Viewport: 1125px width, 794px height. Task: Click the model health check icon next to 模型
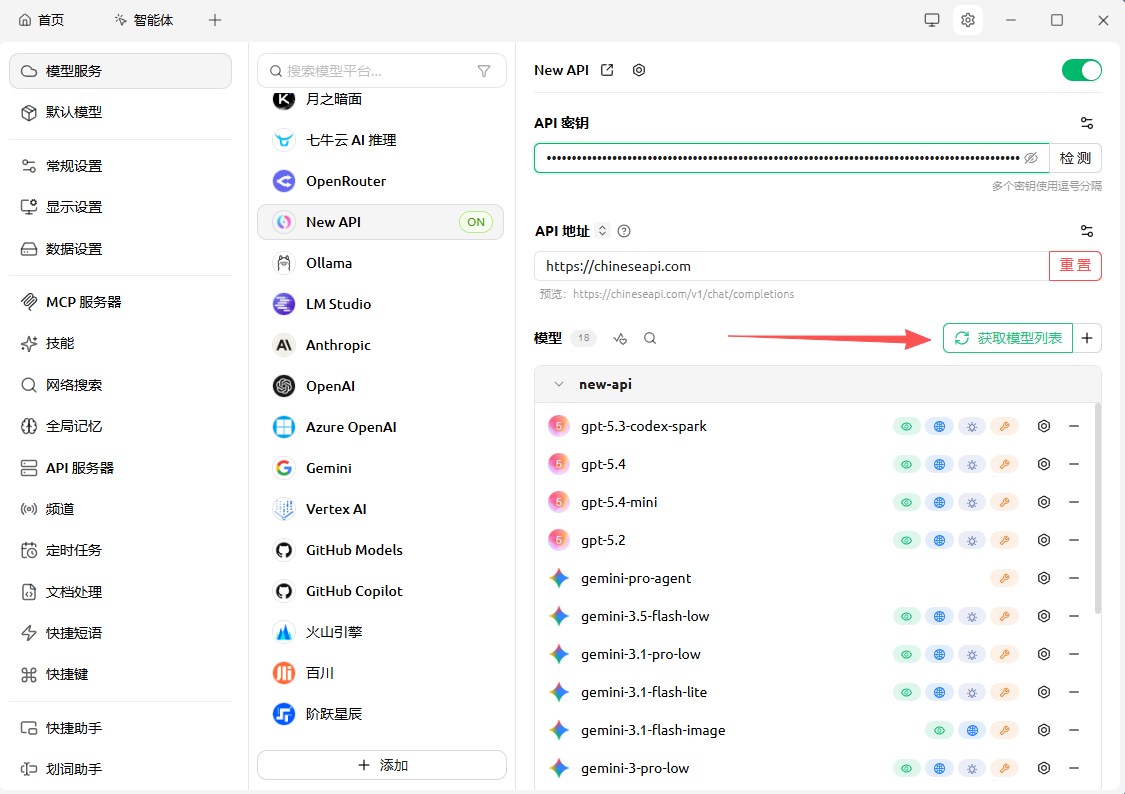[x=620, y=338]
